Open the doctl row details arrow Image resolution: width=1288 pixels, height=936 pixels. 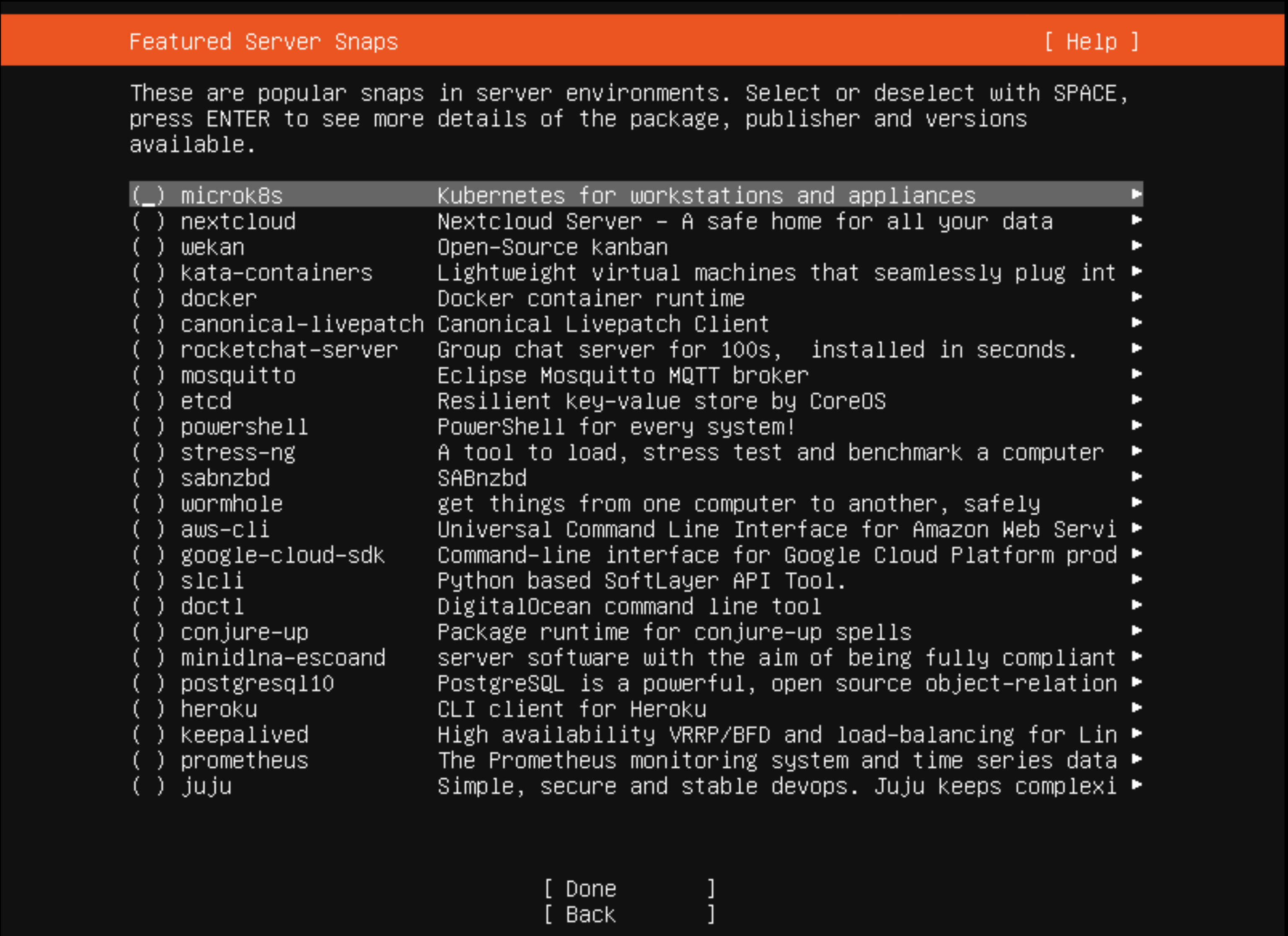pos(1136,605)
